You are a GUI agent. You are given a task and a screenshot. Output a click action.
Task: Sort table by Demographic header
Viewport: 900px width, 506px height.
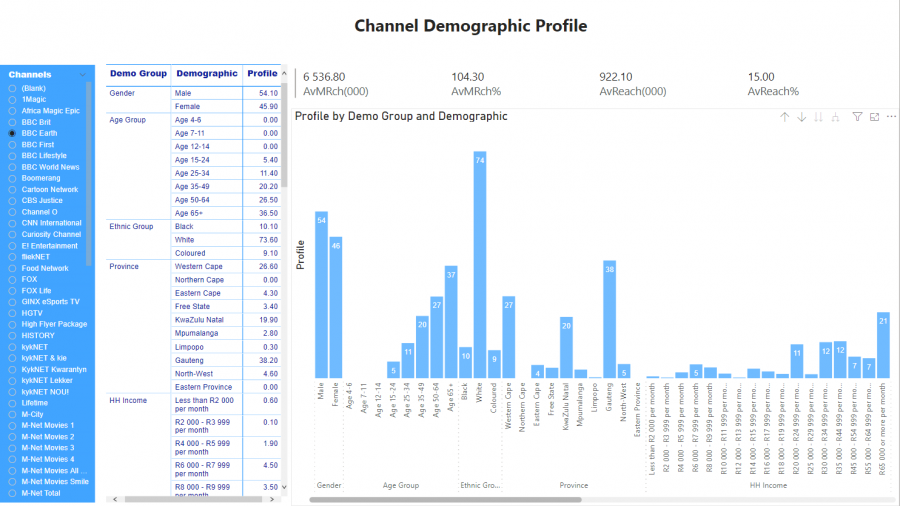point(207,73)
